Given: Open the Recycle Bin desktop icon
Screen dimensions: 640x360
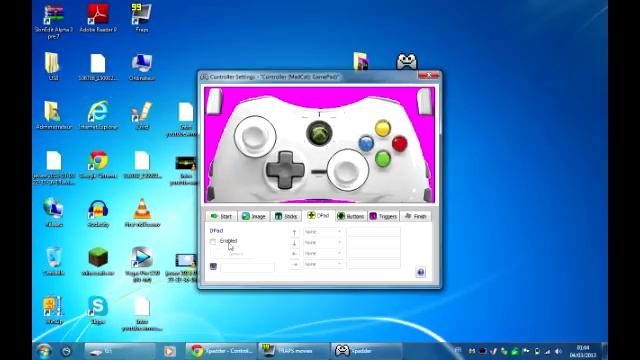Looking at the screenshot, I should (53, 262).
